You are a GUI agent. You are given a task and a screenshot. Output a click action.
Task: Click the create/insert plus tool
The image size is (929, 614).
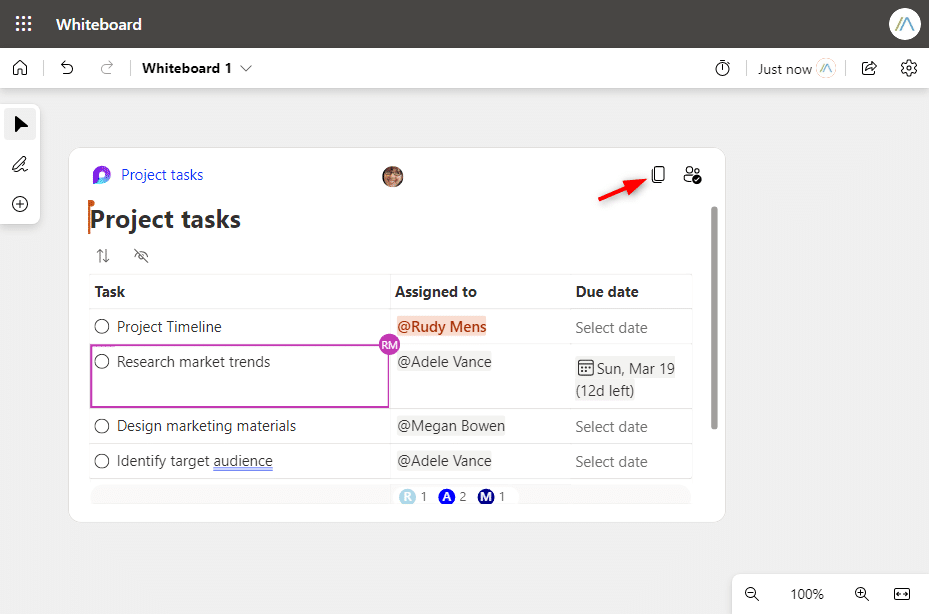click(20, 204)
